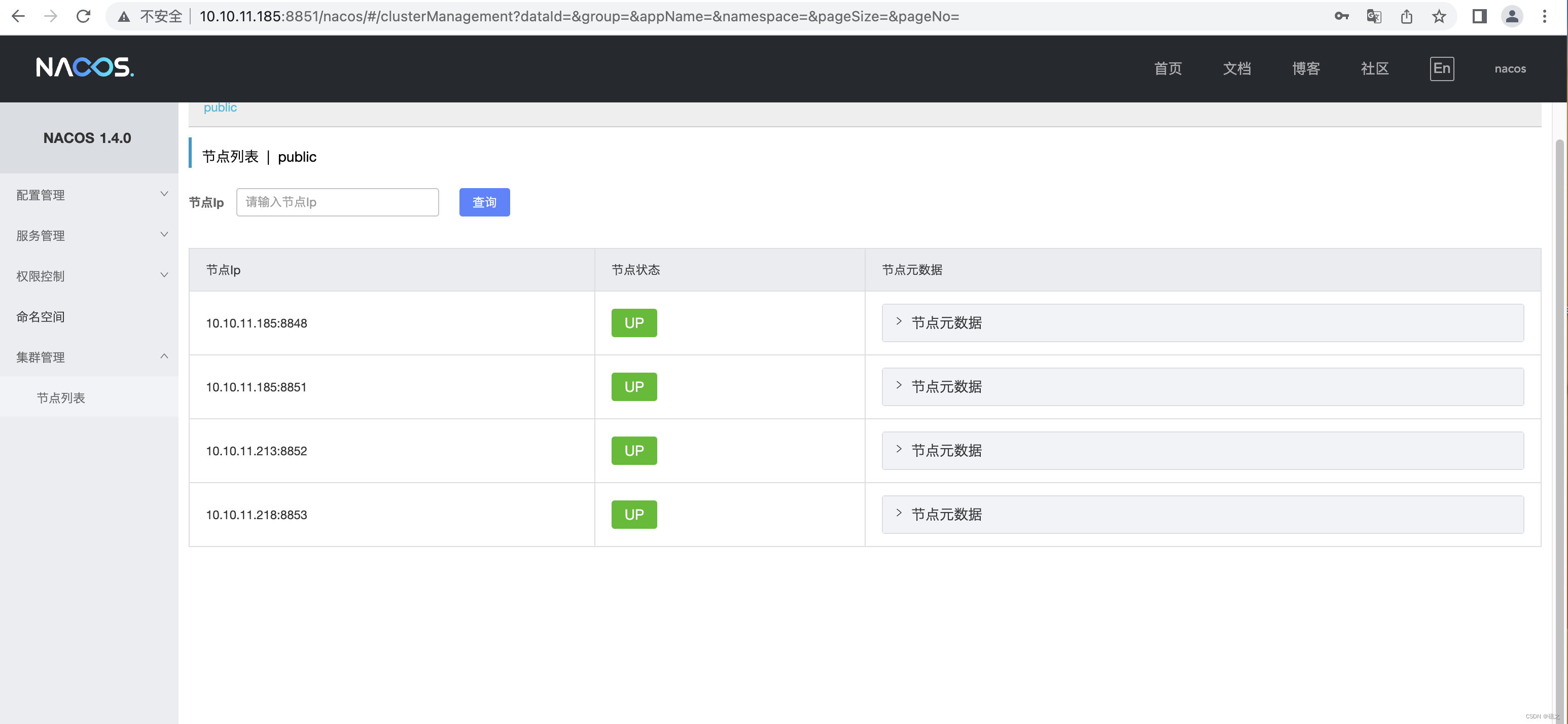Click the UP status of 10.10.11.185:8848

(x=634, y=323)
